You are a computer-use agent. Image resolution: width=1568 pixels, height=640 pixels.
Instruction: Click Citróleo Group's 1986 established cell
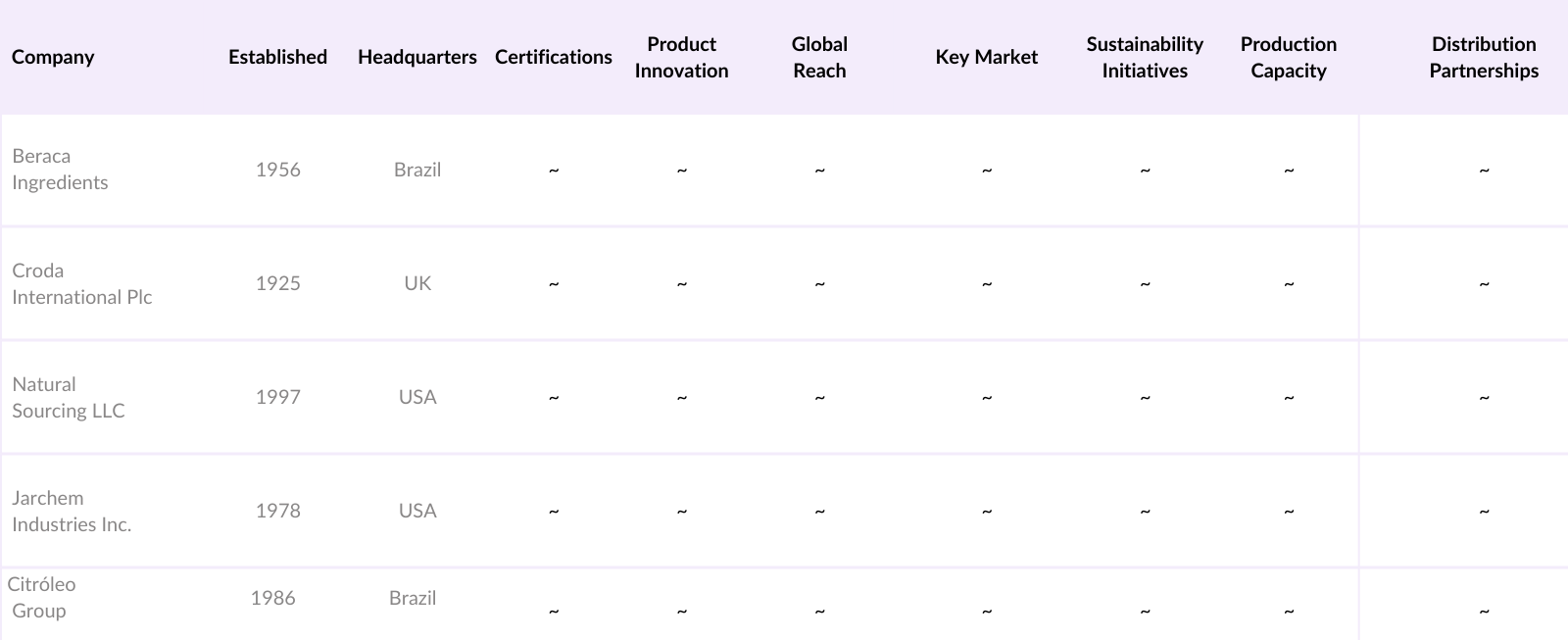(x=272, y=598)
